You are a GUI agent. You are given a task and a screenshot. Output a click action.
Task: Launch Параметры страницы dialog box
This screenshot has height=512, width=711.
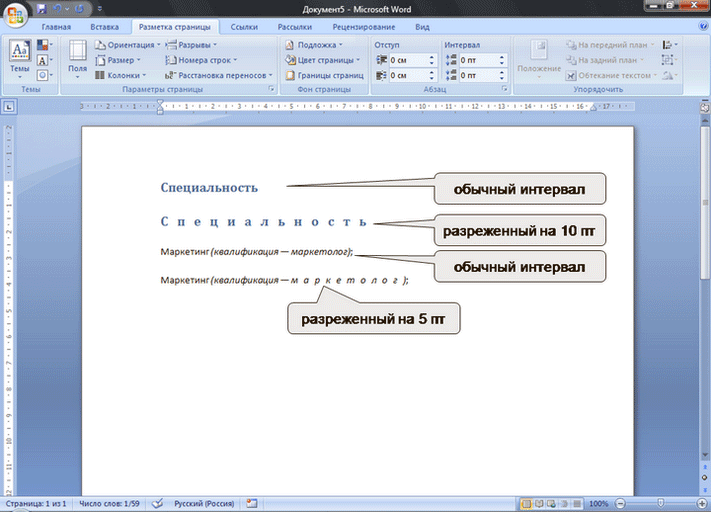[271, 89]
